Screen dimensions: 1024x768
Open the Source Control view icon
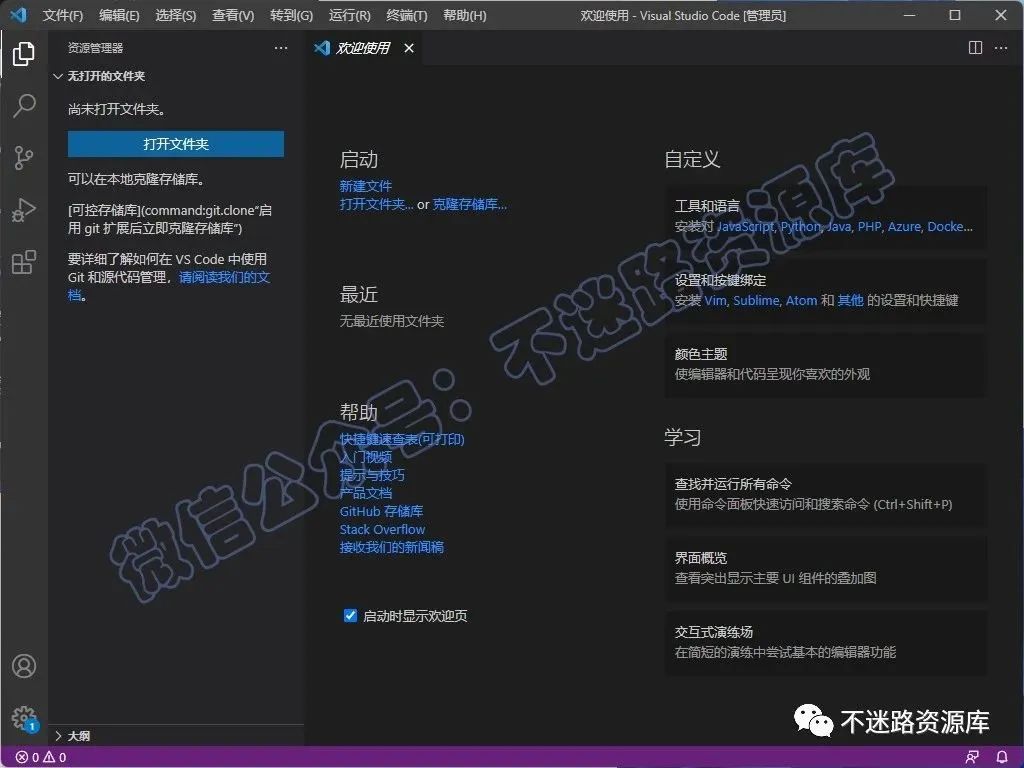(x=24, y=157)
